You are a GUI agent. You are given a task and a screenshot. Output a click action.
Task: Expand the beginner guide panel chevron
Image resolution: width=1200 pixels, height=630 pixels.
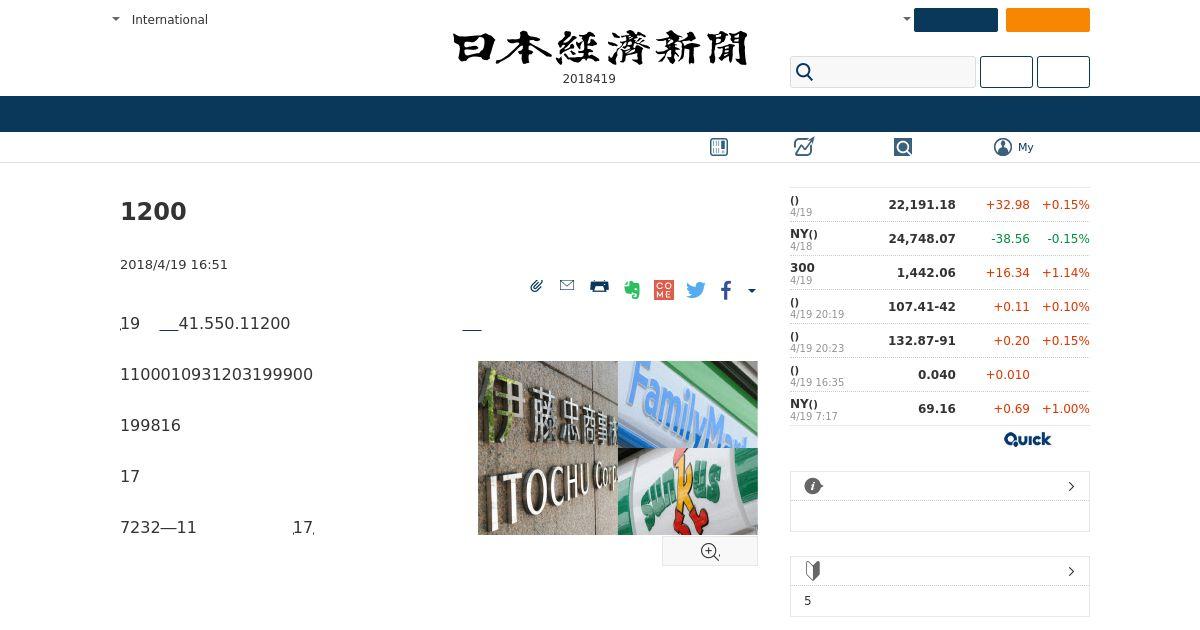click(1071, 571)
